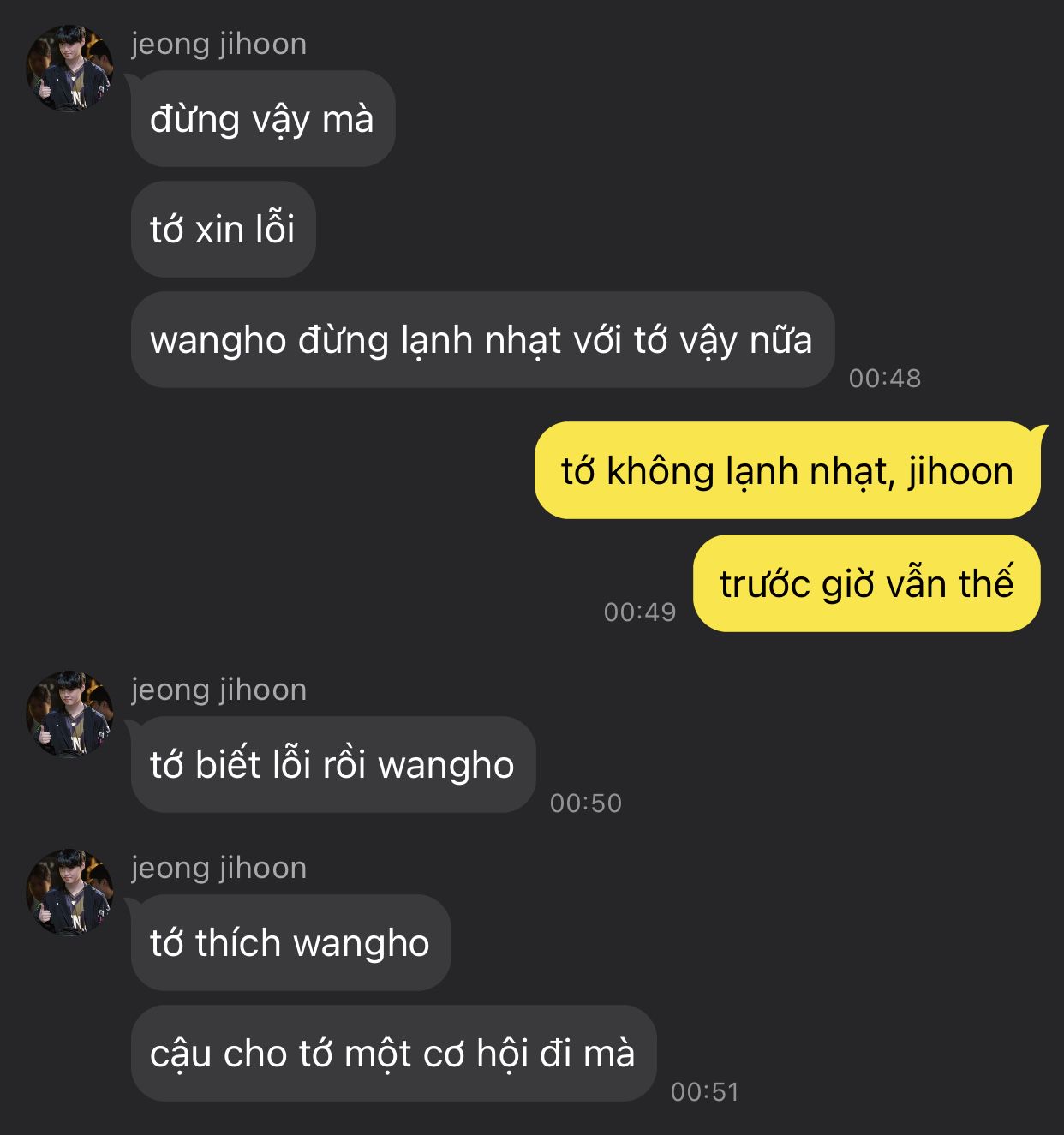
Task: Tap the 'đừng vậy mà' message bubble
Action: [x=263, y=118]
